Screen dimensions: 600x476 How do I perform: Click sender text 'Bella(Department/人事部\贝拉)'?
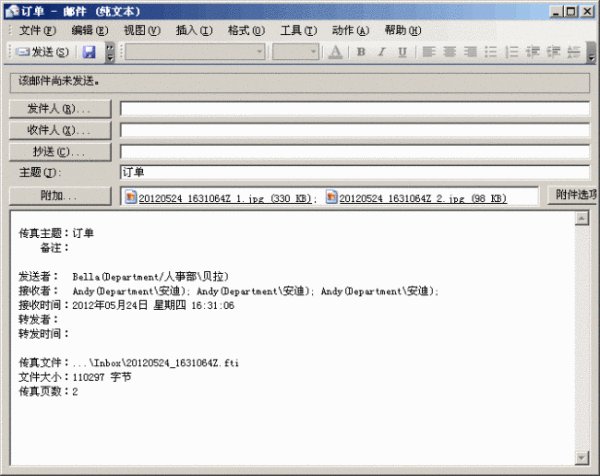coord(151,276)
